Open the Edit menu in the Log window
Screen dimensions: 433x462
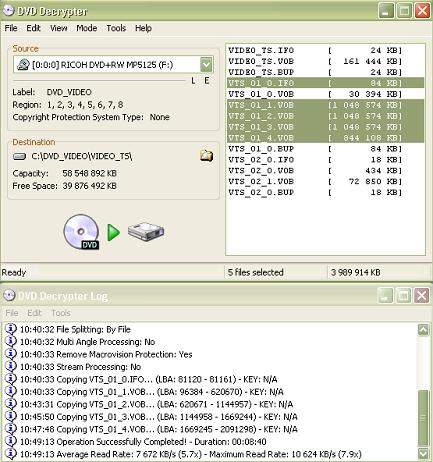pyautogui.click(x=34, y=313)
